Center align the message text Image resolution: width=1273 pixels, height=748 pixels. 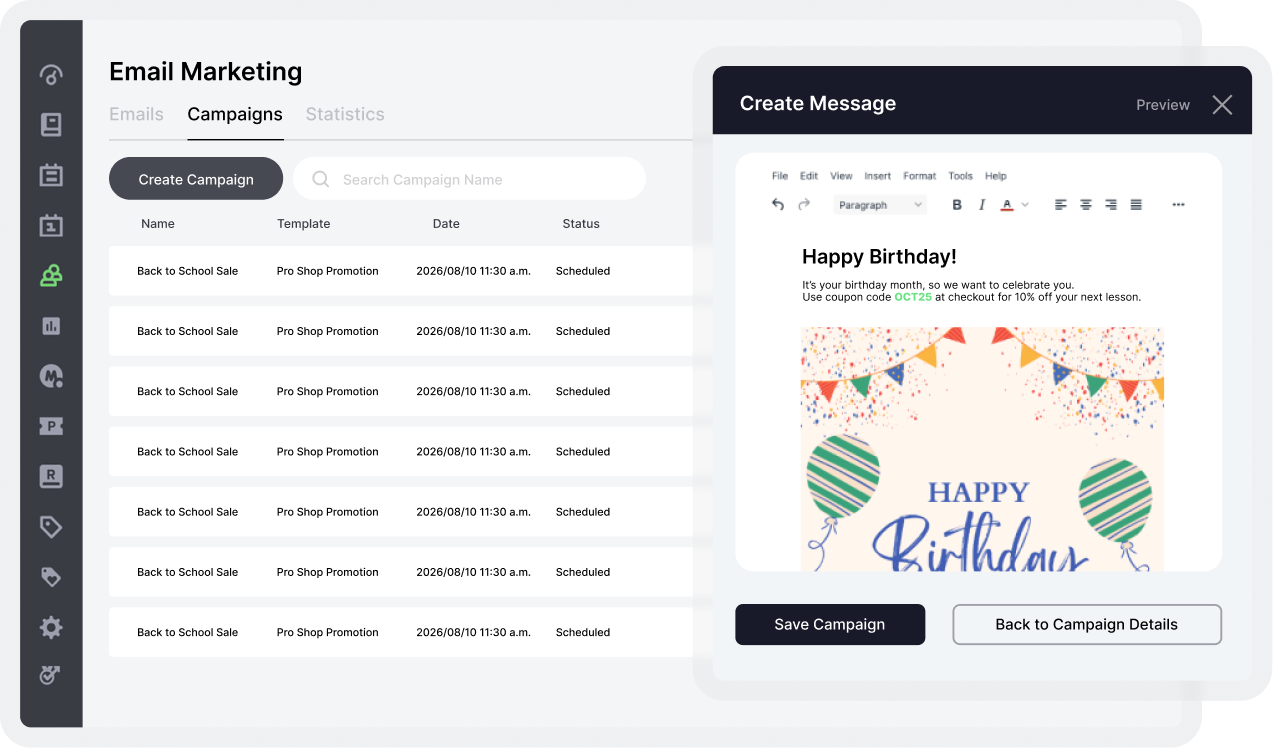[x=1086, y=205]
